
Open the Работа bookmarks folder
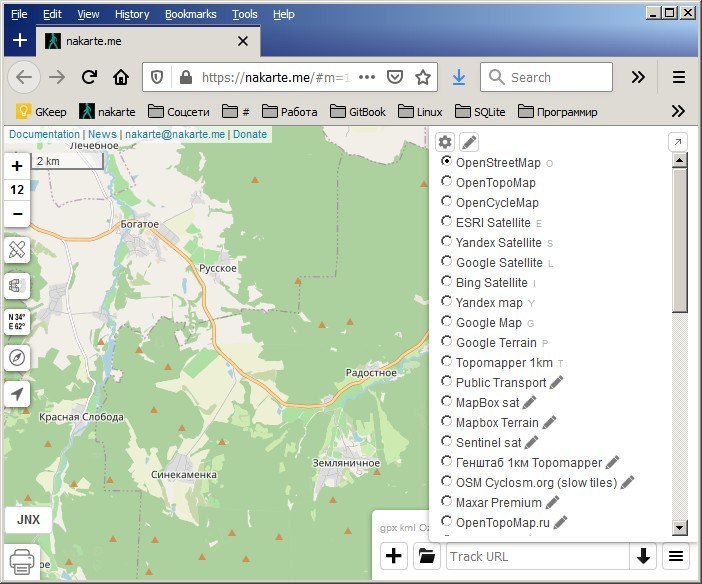click(290, 112)
